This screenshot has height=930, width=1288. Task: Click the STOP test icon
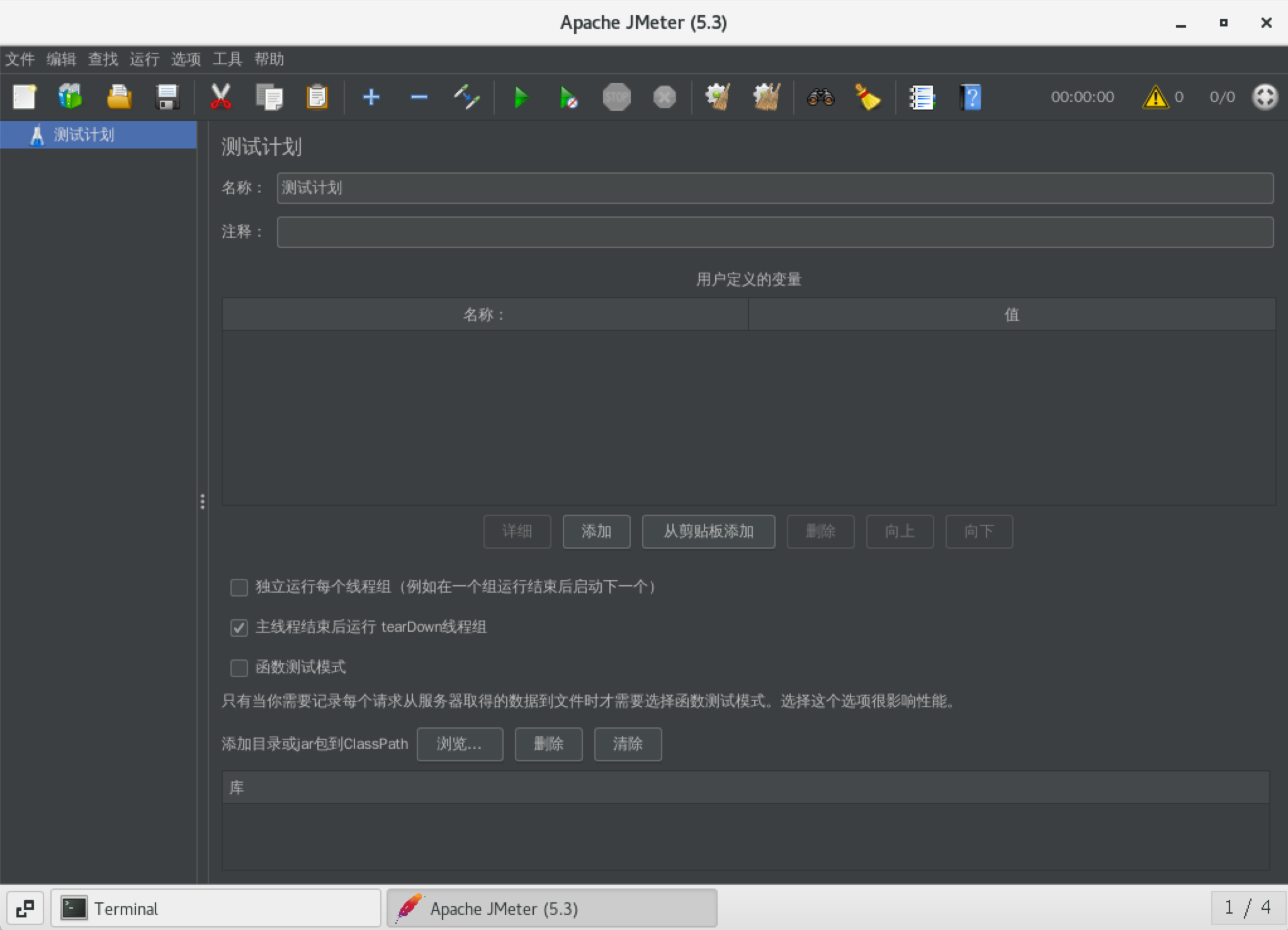[616, 98]
